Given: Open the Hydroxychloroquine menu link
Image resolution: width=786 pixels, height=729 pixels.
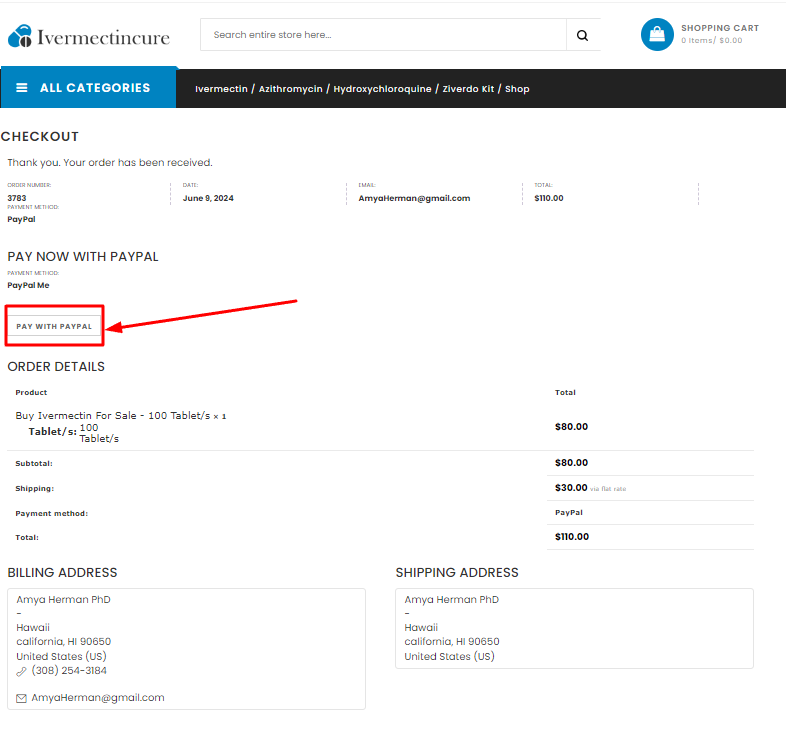Looking at the screenshot, I should (x=382, y=89).
